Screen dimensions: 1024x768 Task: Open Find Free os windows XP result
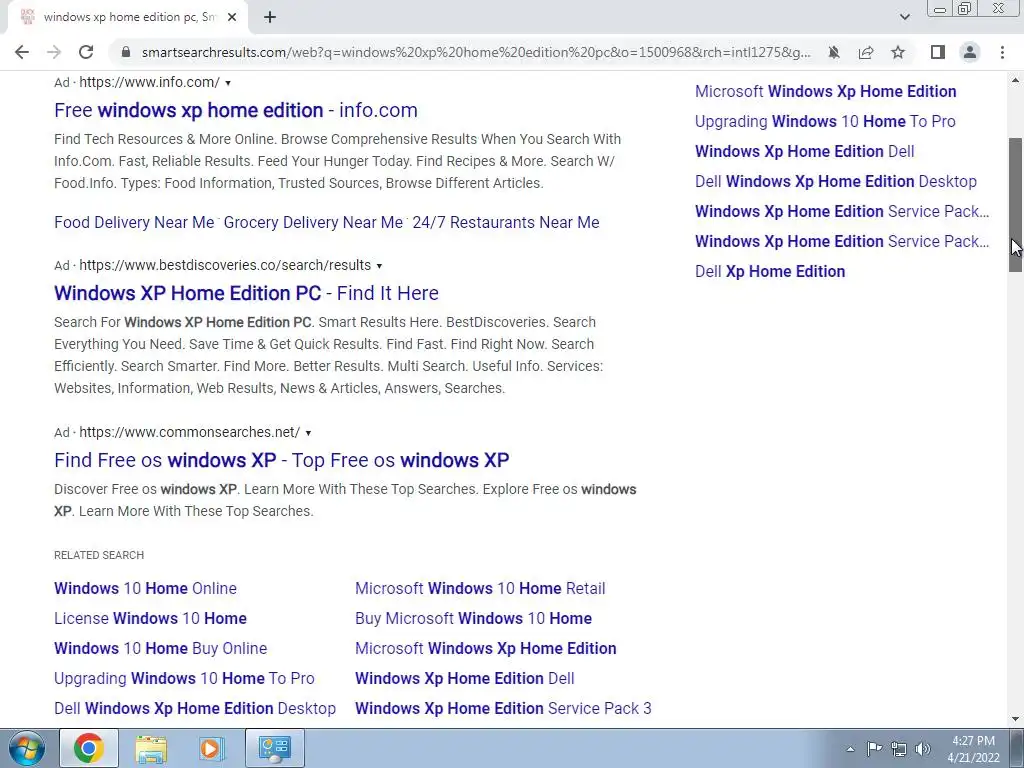(x=281, y=460)
